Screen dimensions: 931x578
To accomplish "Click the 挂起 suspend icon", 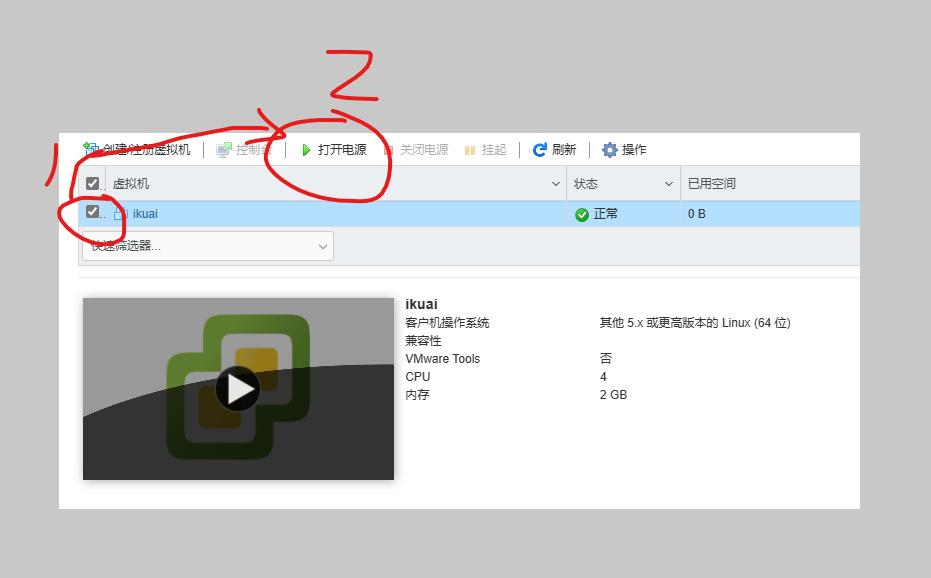I will (470, 149).
